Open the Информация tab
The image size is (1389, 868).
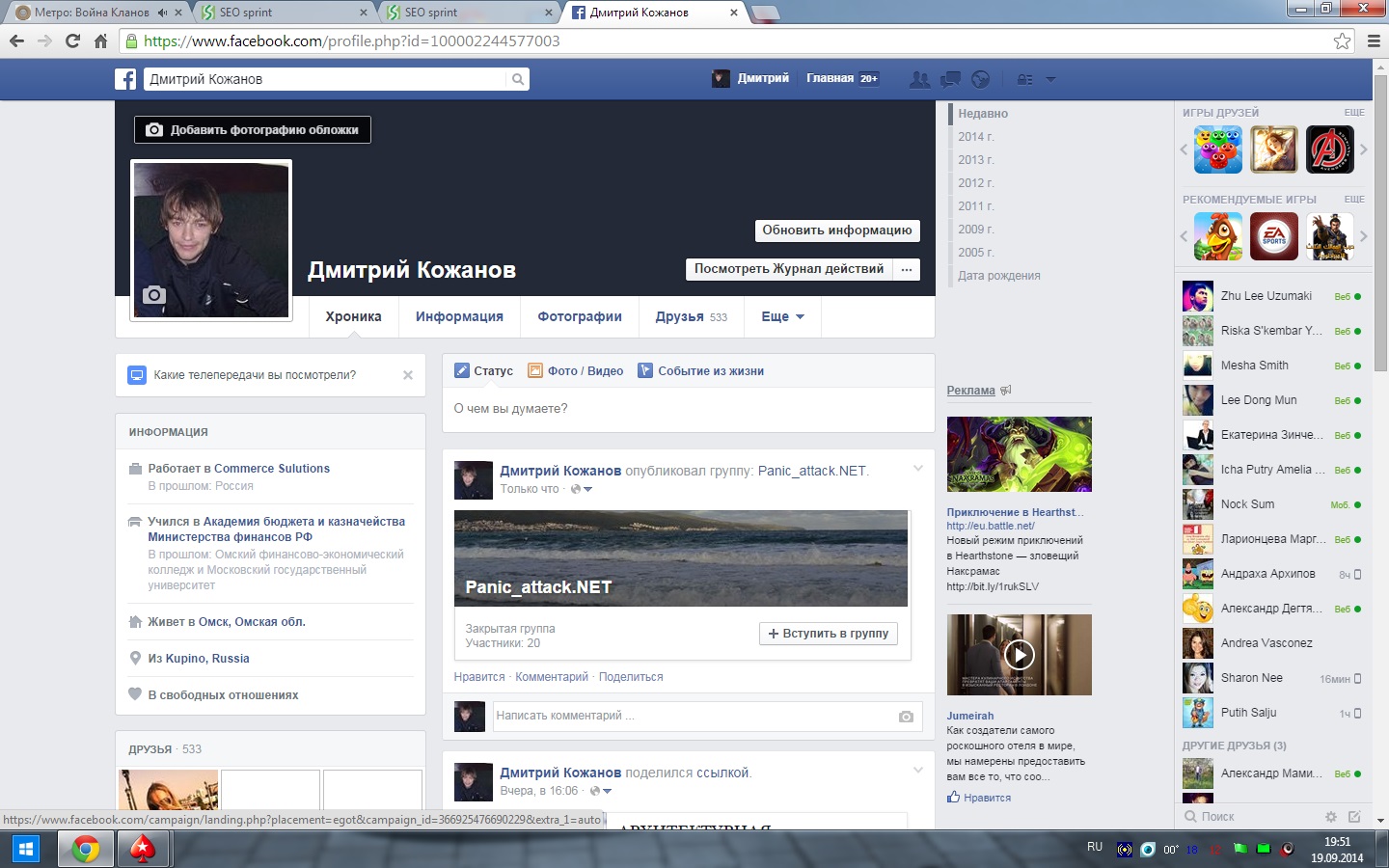pyautogui.click(x=459, y=316)
